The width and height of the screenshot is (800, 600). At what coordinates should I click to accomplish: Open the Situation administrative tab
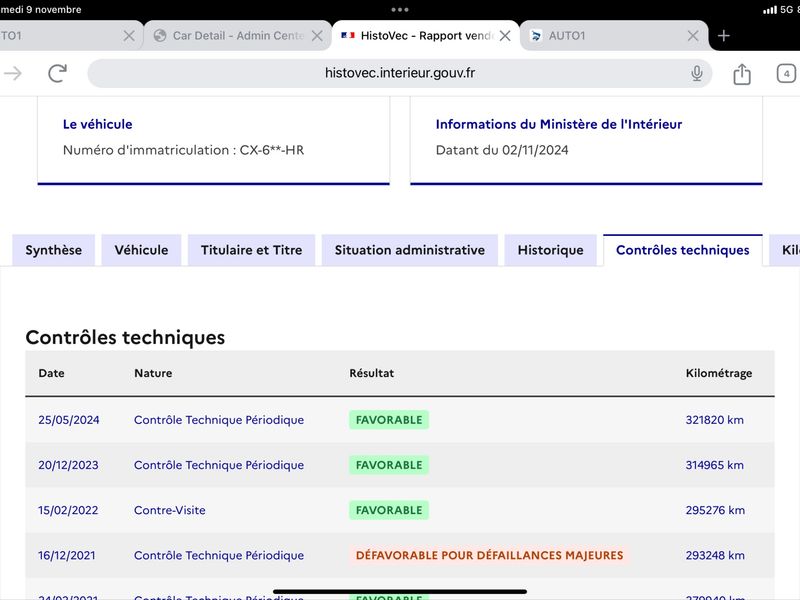(x=410, y=250)
